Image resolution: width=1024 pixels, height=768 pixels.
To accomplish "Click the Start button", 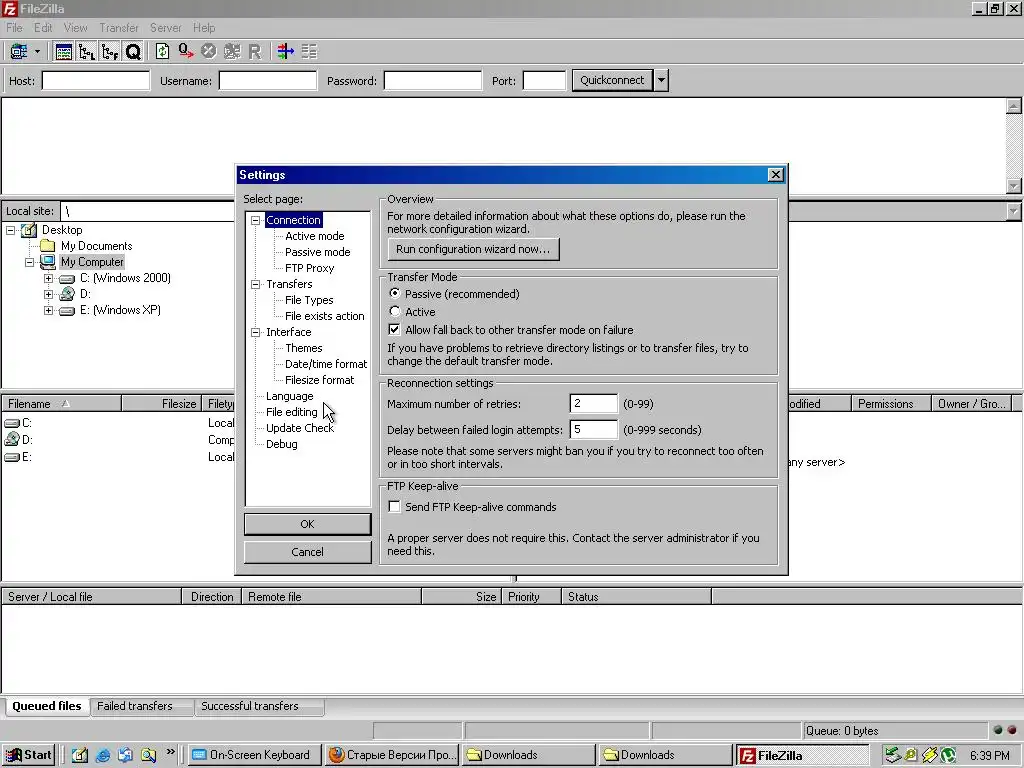I will pyautogui.click(x=29, y=755).
